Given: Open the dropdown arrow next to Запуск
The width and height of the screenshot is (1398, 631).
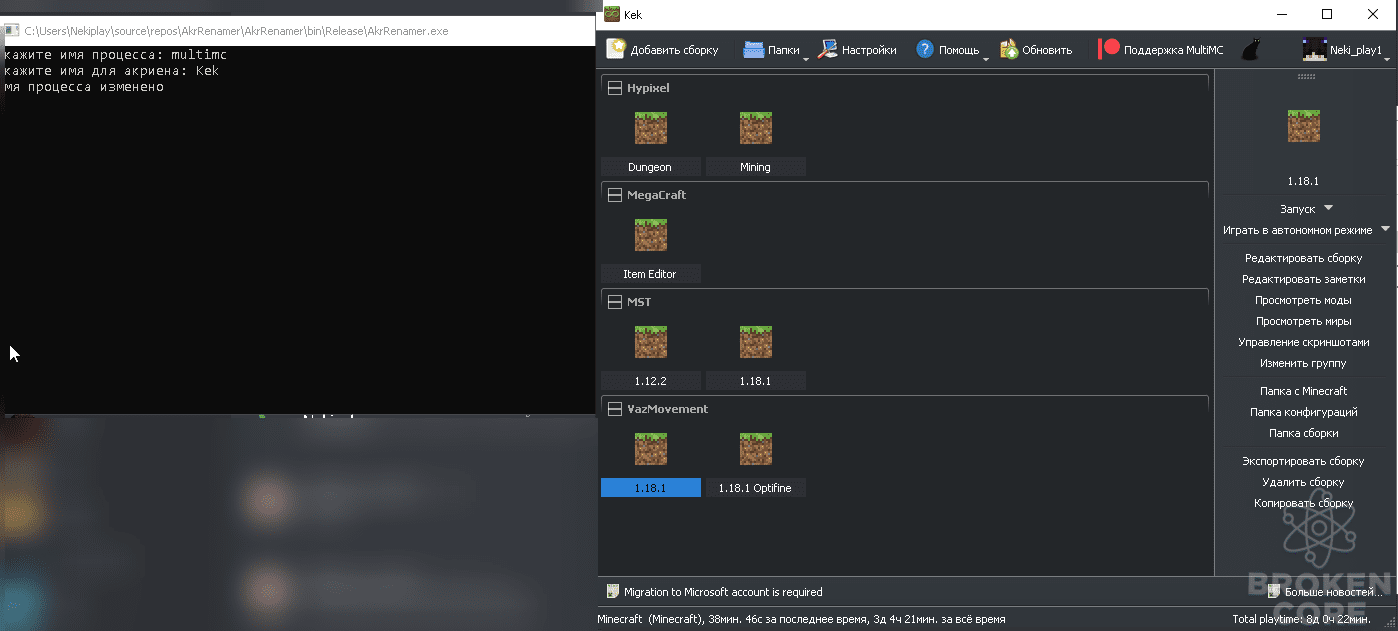Looking at the screenshot, I should click(1328, 208).
